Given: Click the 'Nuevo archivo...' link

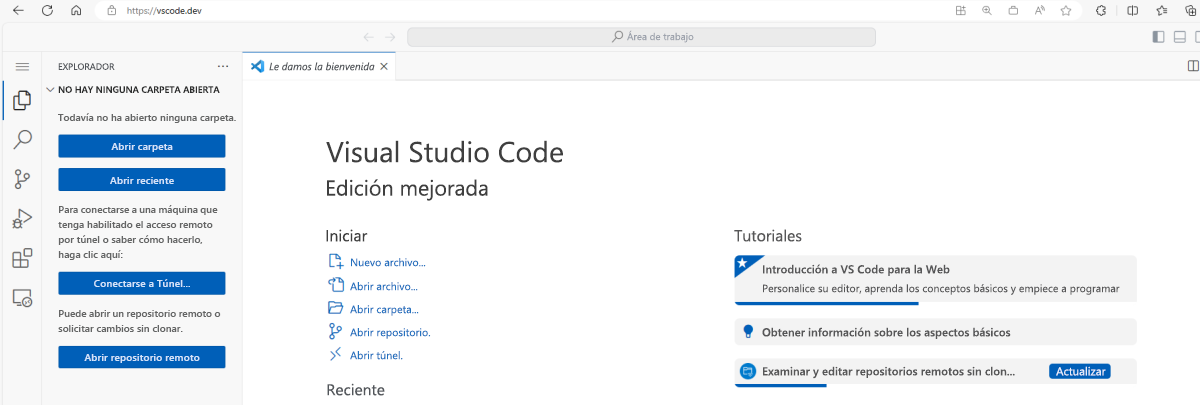Looking at the screenshot, I should [388, 263].
